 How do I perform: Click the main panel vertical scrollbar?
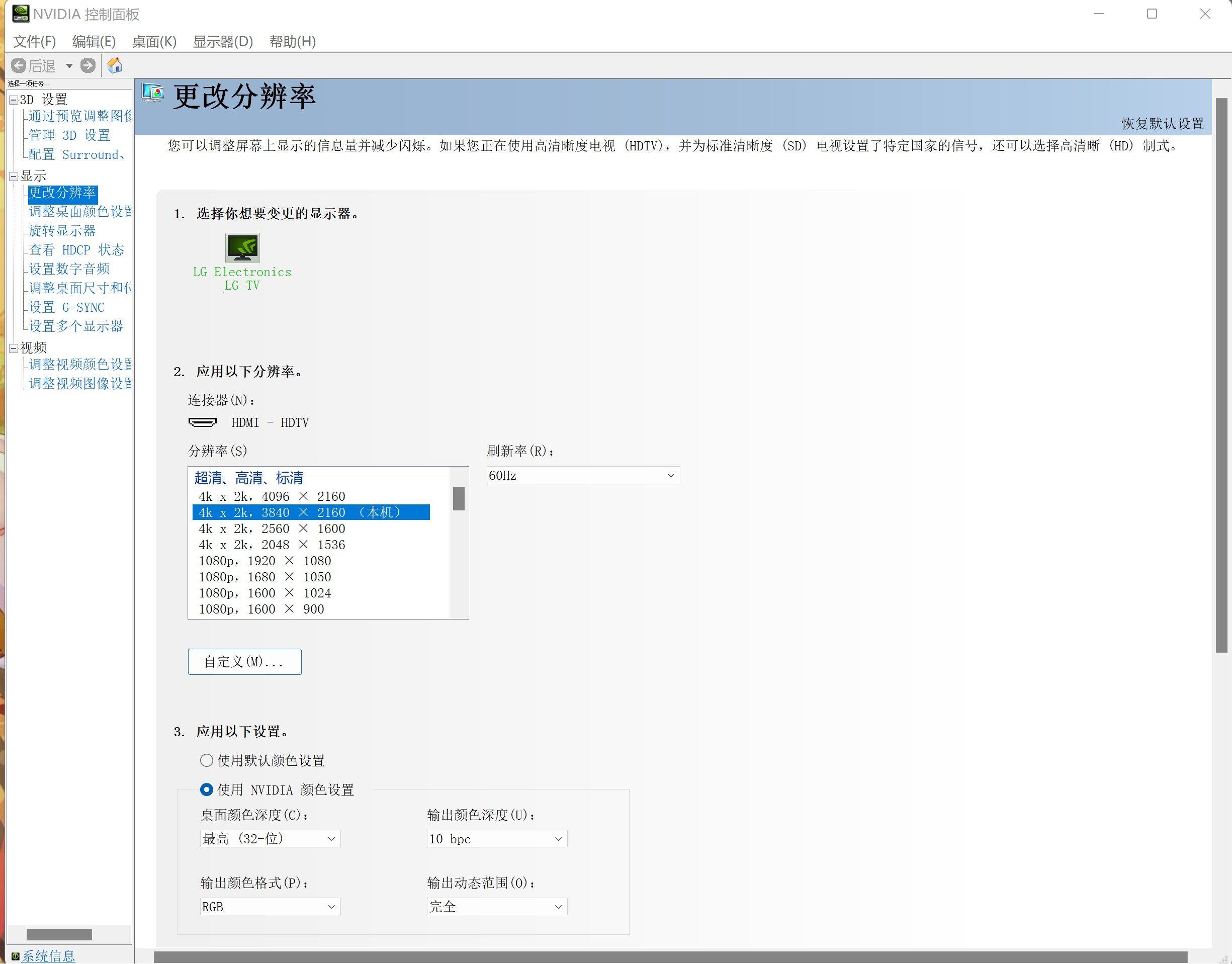[1221, 375]
